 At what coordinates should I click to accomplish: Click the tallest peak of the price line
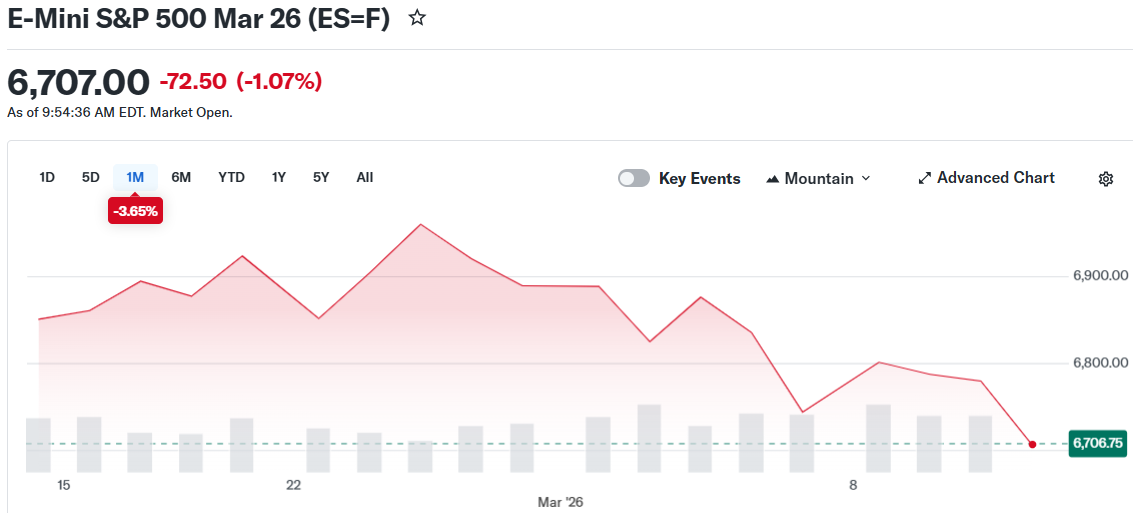[x=420, y=224]
